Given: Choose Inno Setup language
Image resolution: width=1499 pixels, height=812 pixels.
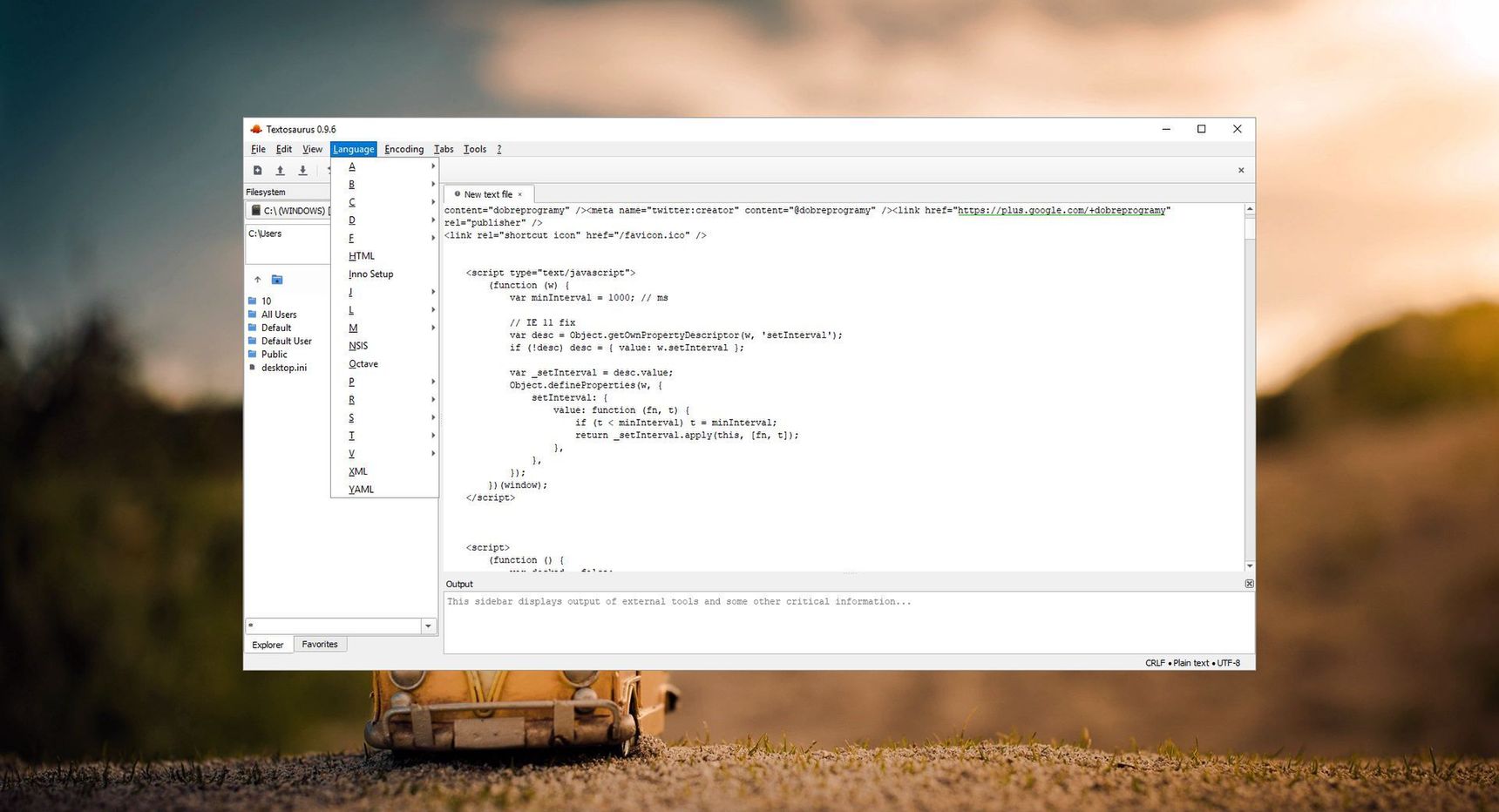Looking at the screenshot, I should pos(384,274).
